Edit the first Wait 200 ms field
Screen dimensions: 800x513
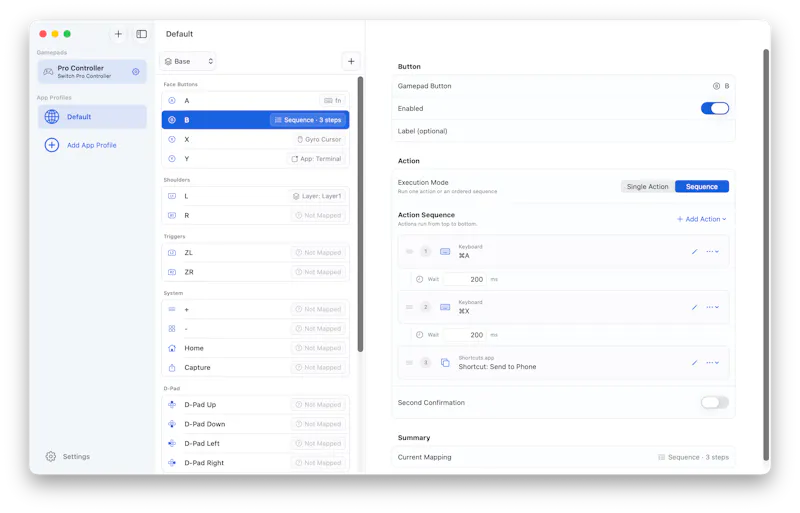[464, 280]
